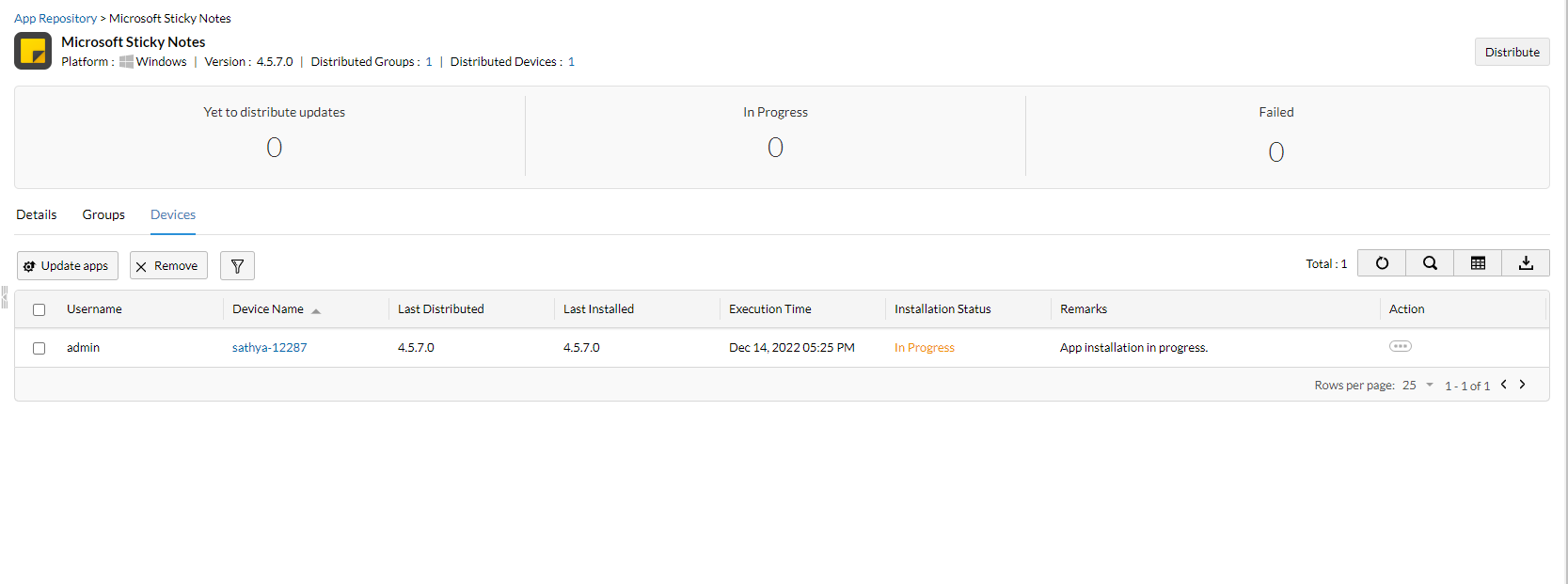Click execution time Dec 14, 2022 05:25 PM
Viewport: 1568px width, 584px height.
792,347
